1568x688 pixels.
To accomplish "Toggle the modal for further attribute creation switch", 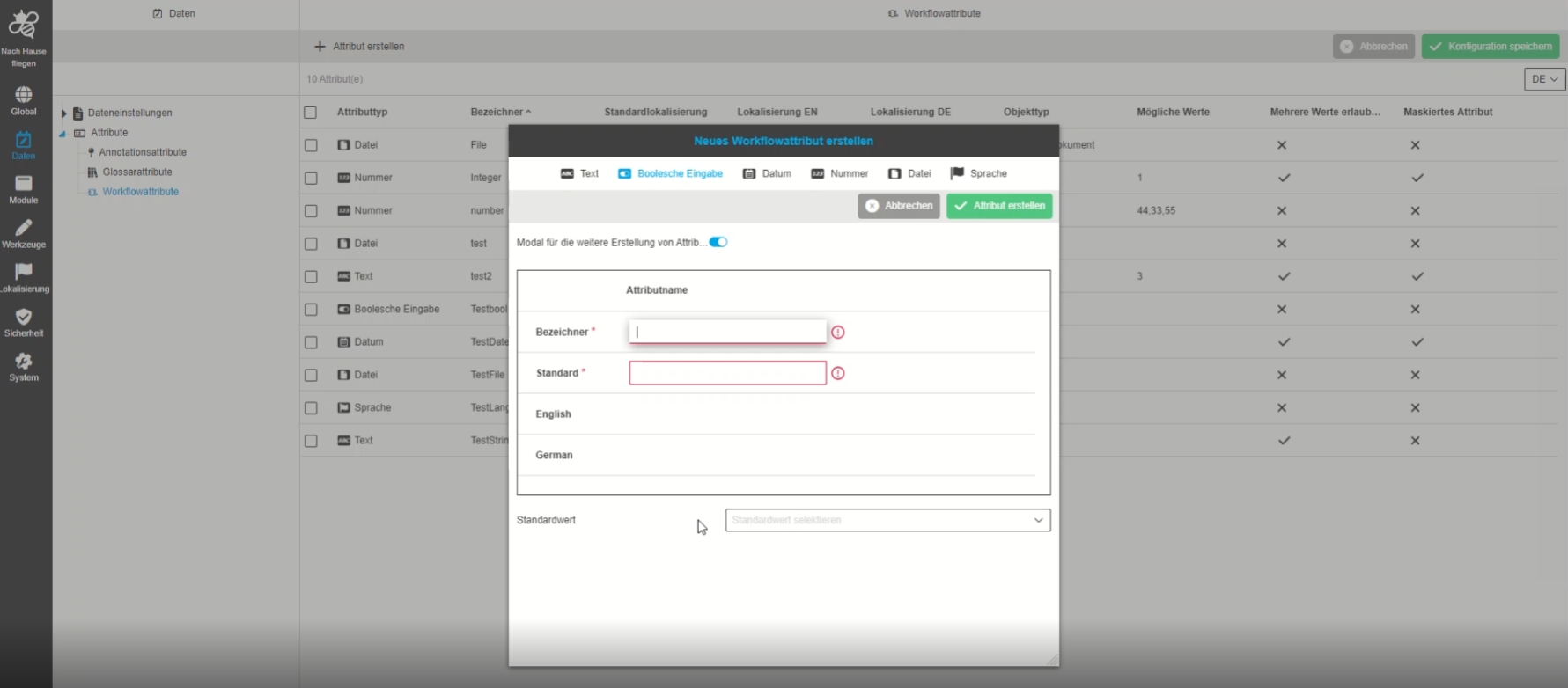I will tap(718, 243).
